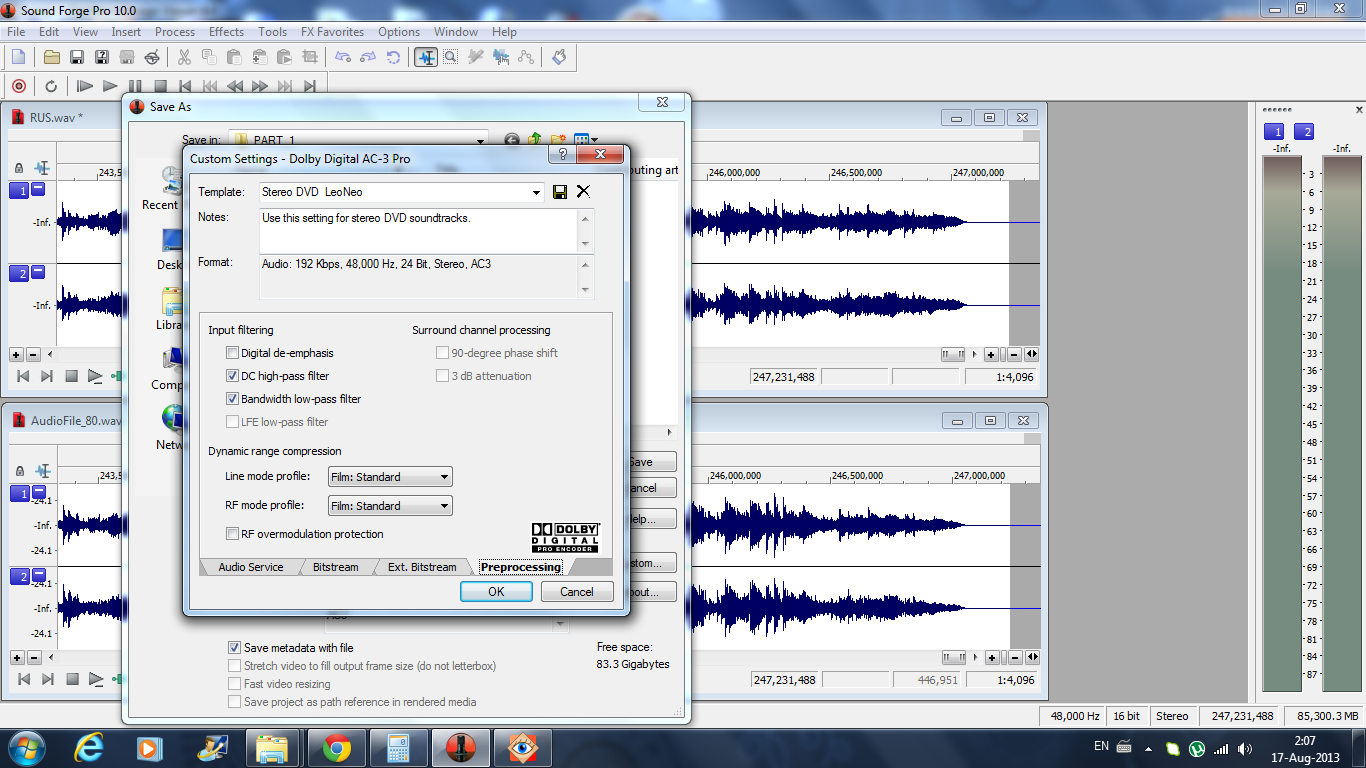Click Cancel in Custom Settings dialog

click(577, 591)
